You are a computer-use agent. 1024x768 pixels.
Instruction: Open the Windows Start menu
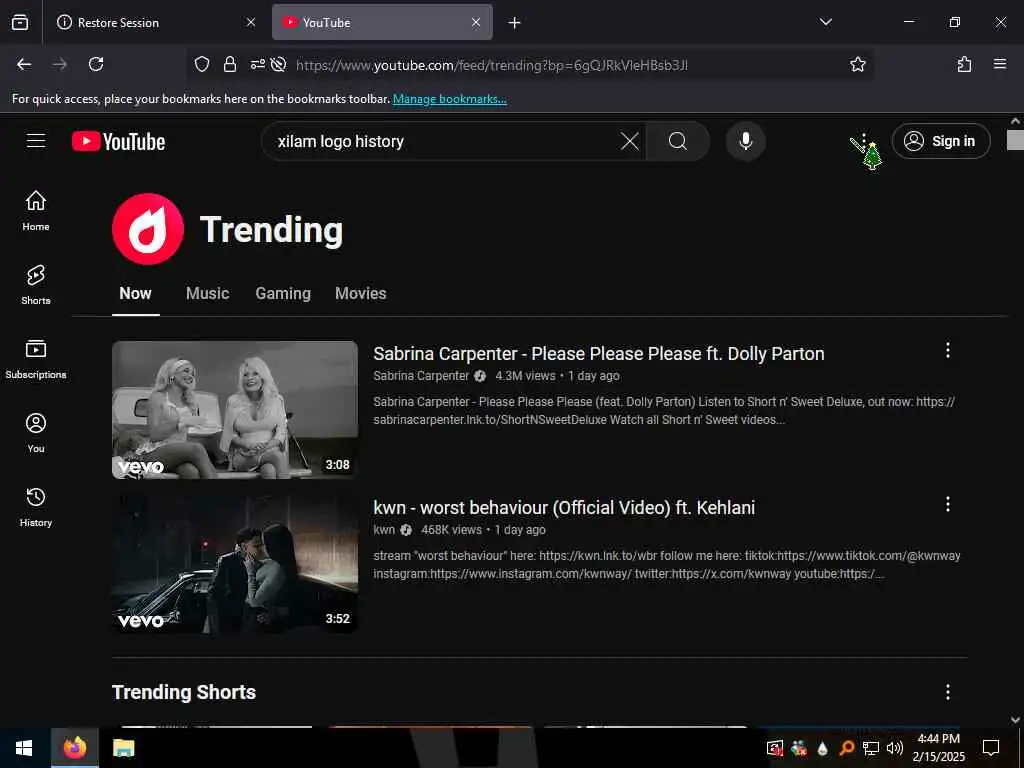(24, 748)
